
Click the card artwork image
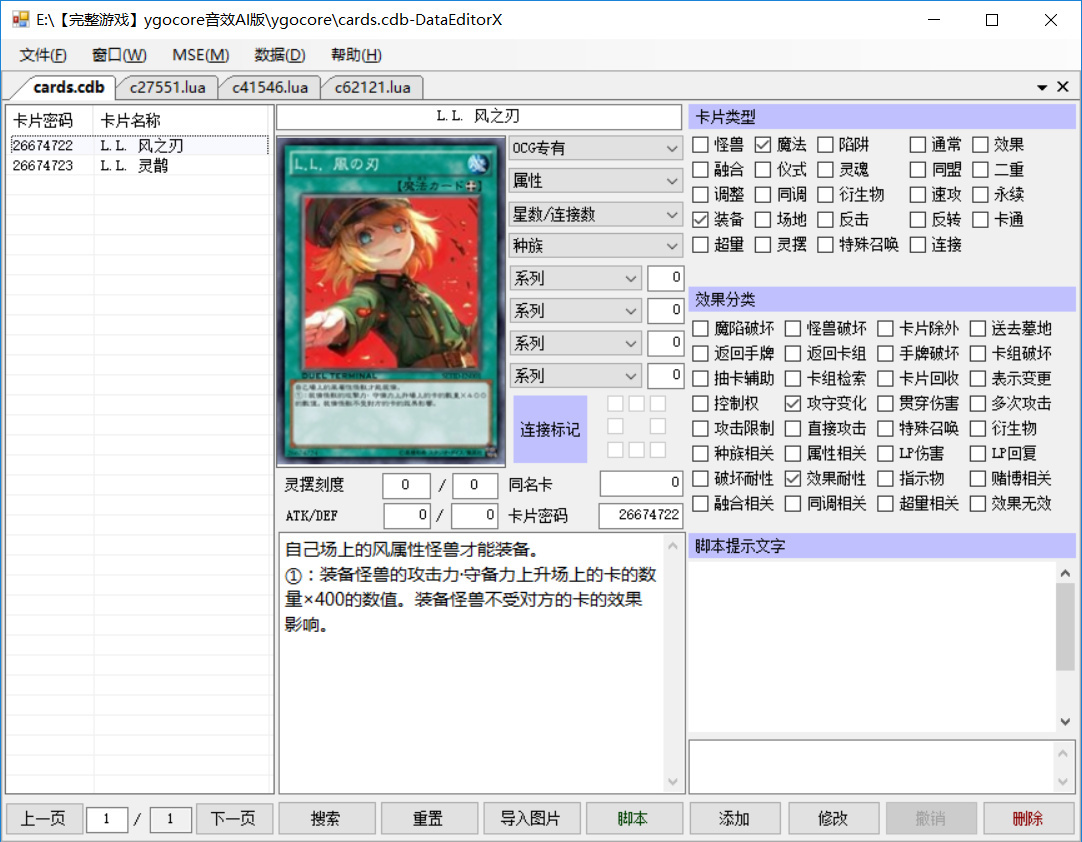coord(391,302)
